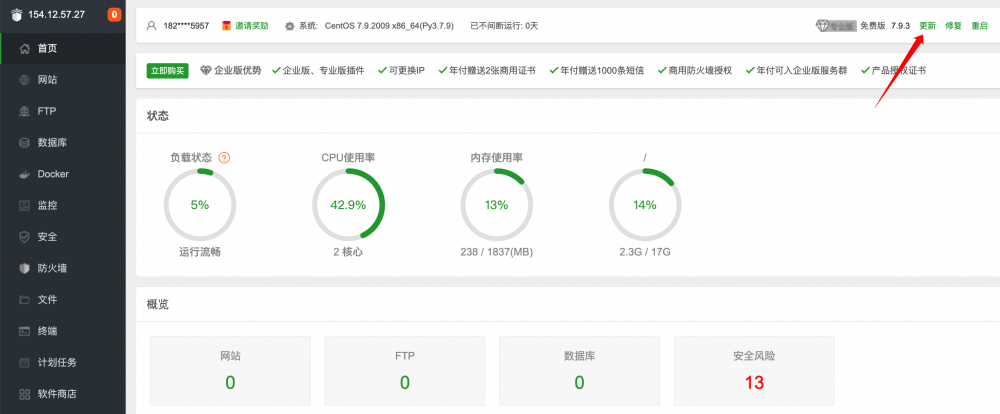Click the 监控 monitoring icon
Viewport: 1000px width, 414px height.
tap(25, 205)
